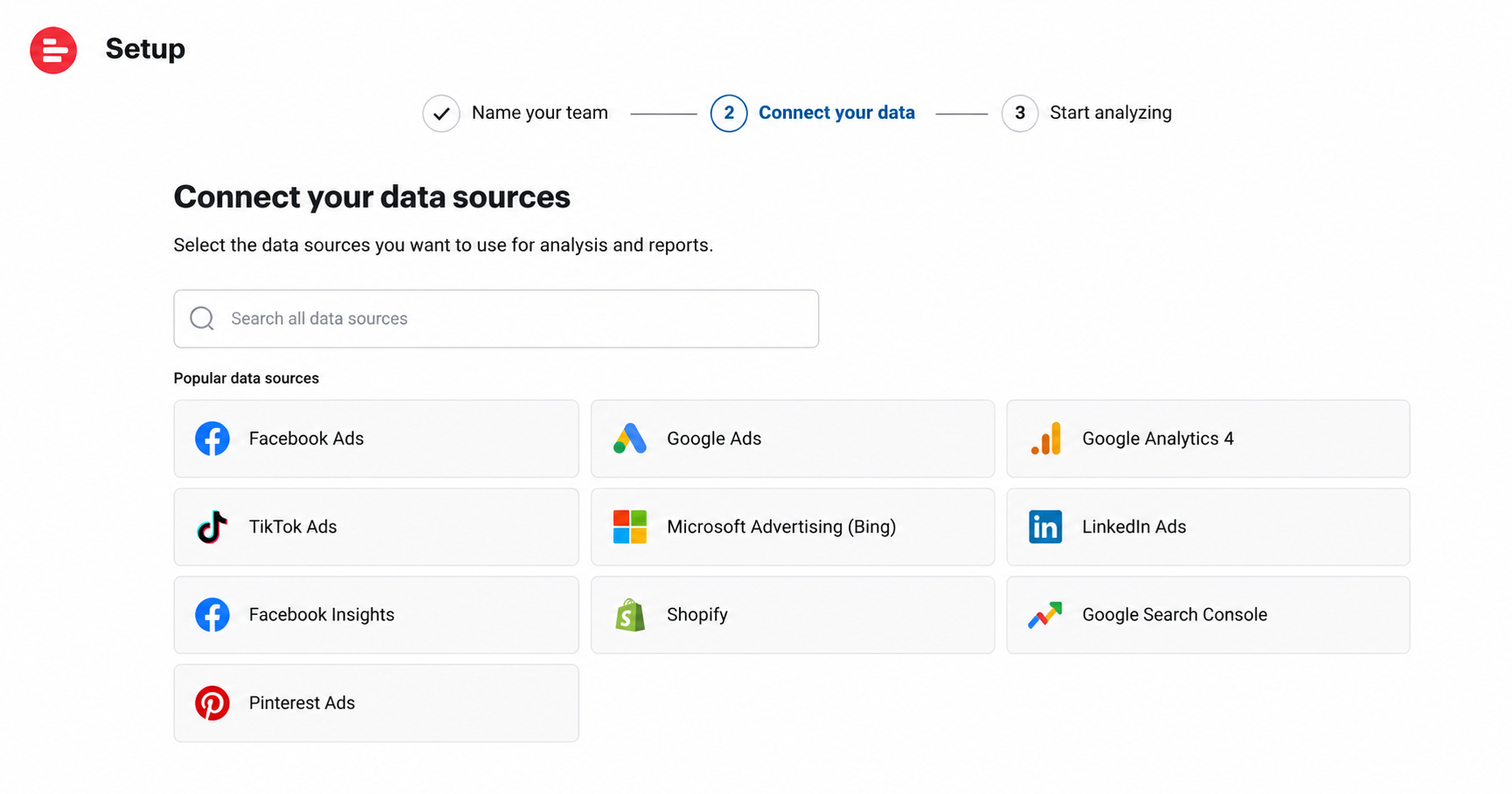
Task: Click the Popular data sources label
Action: (x=246, y=378)
